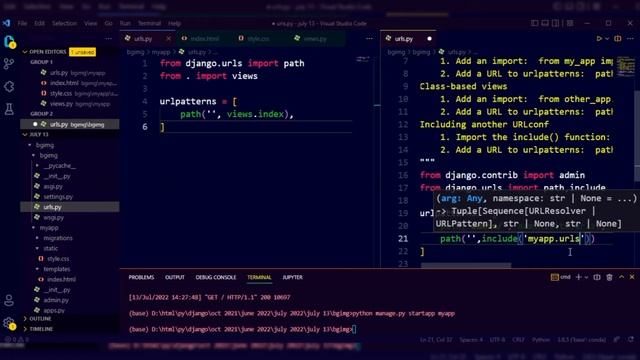Open the PROBLEMS panel tab
Viewport: 640px width, 360px height.
[x=141, y=277]
